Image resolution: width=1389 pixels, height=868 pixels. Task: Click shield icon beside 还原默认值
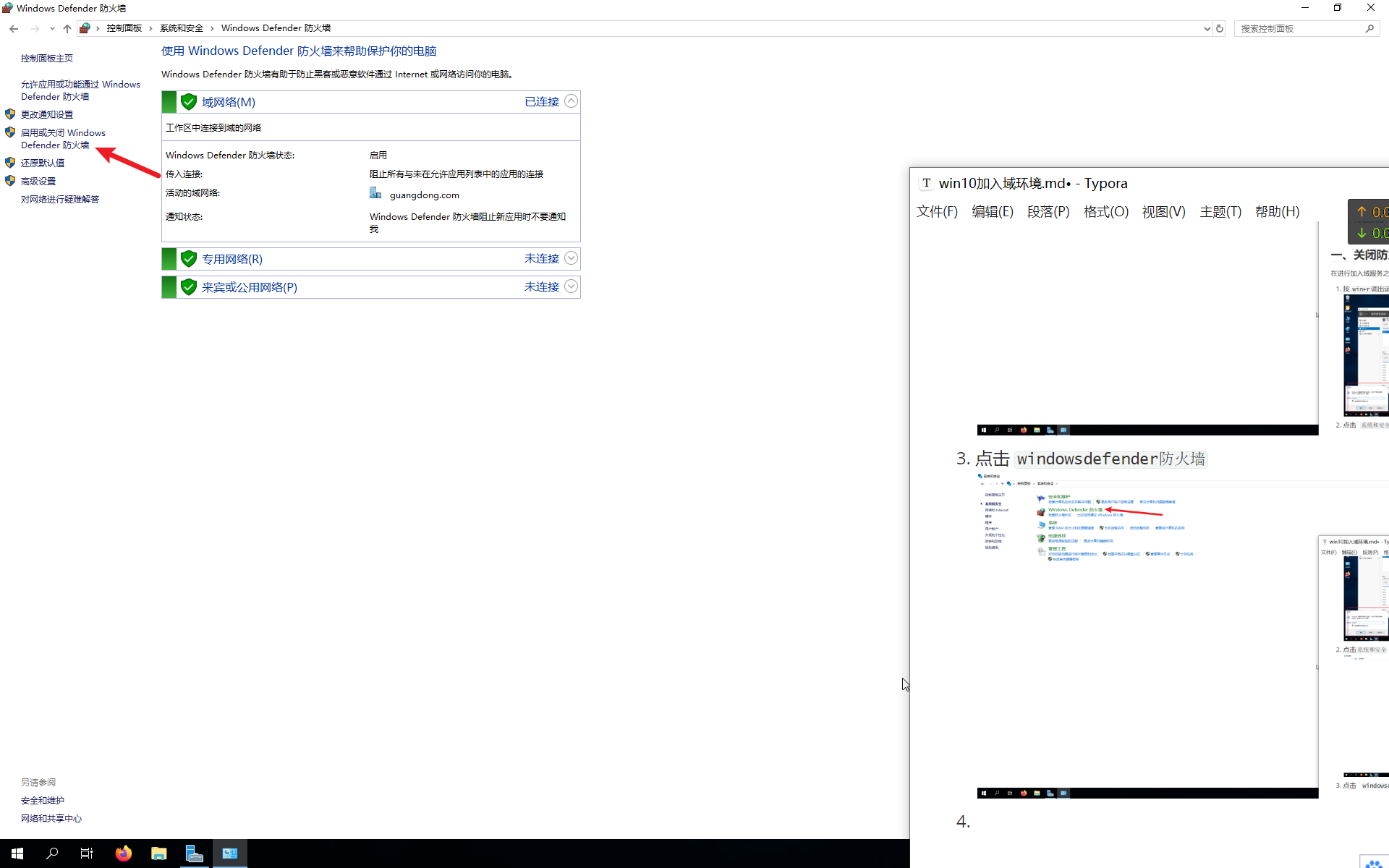[x=10, y=163]
